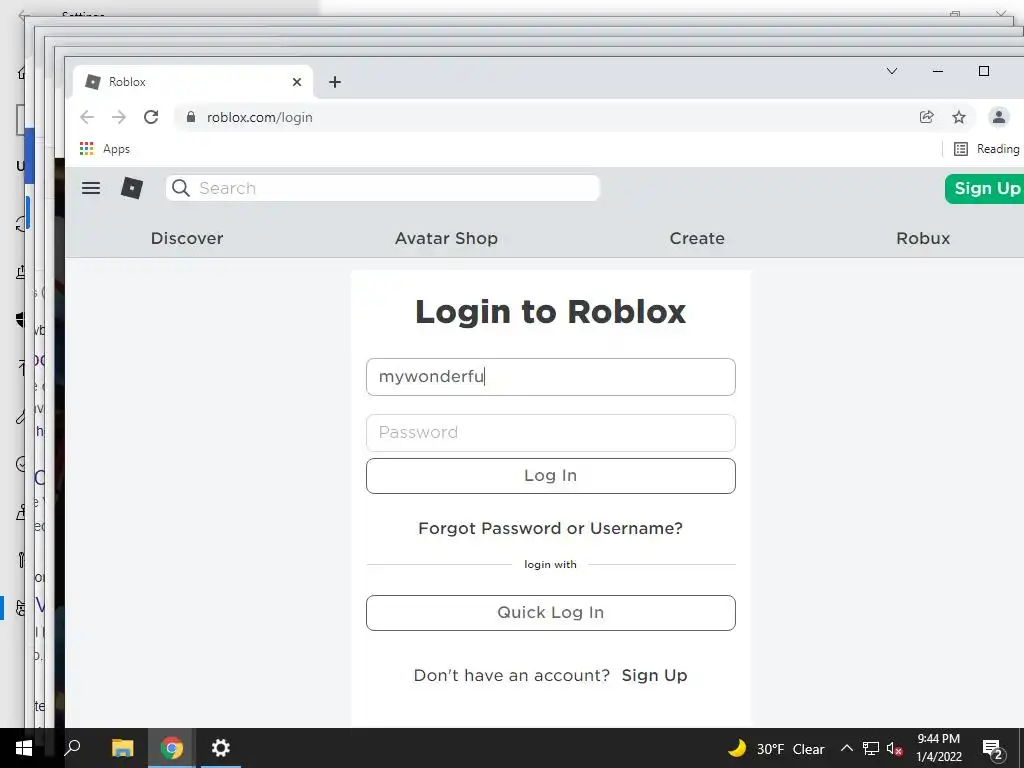Click the username field containing mywonderfu
The width and height of the screenshot is (1024, 768).
coord(551,377)
